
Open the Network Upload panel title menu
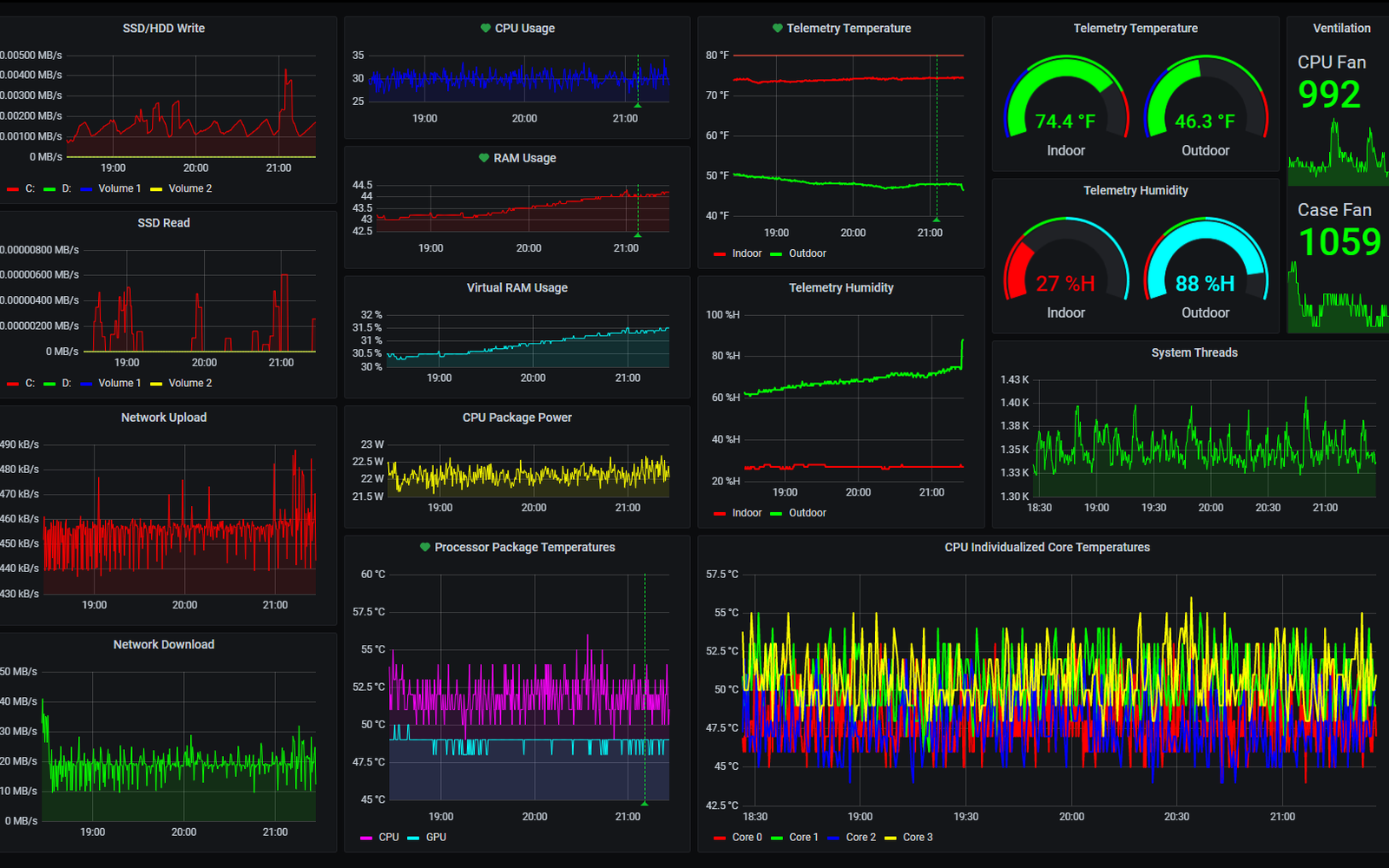click(164, 418)
